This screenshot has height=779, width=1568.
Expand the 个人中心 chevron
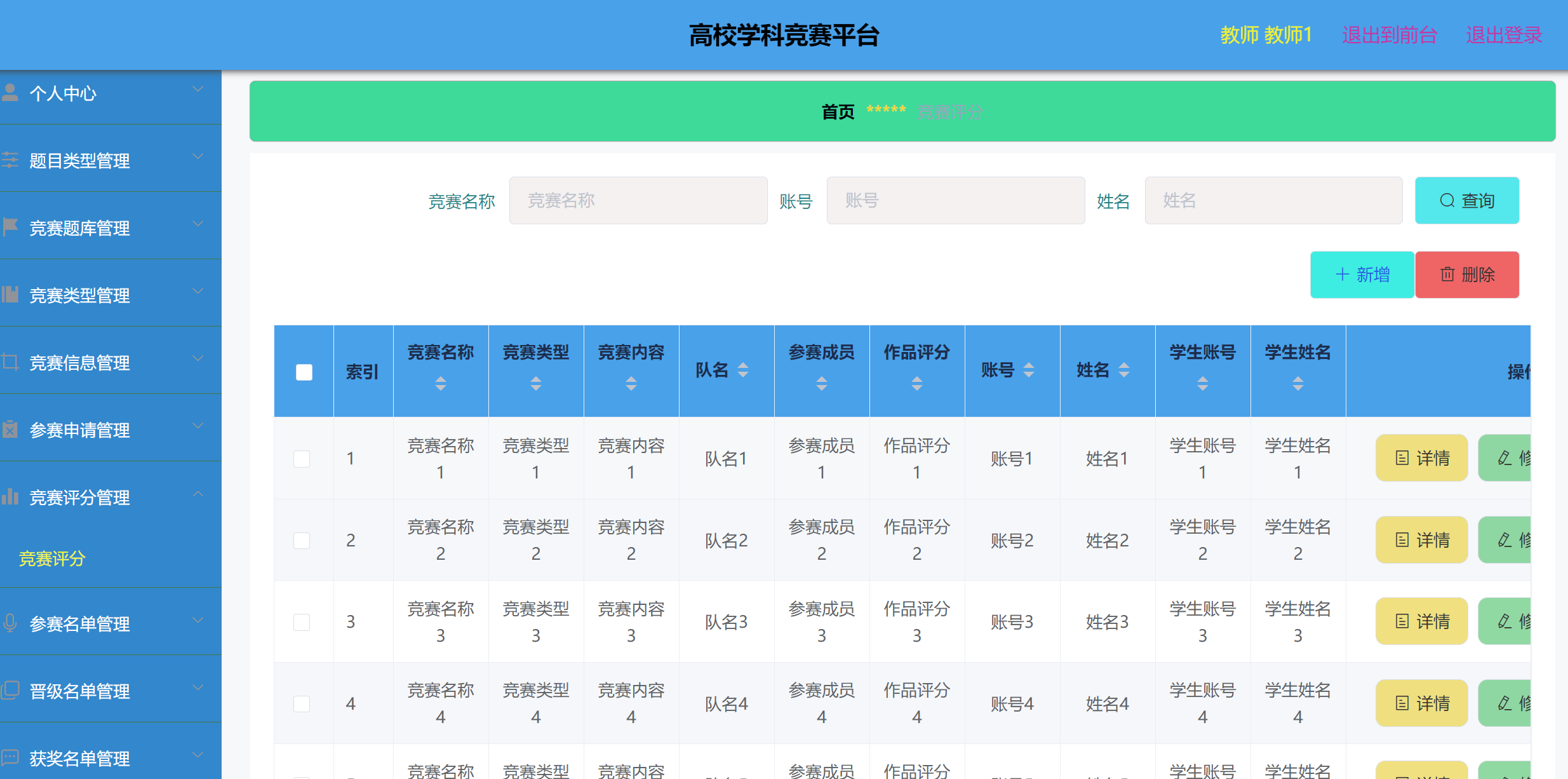pyautogui.click(x=198, y=89)
